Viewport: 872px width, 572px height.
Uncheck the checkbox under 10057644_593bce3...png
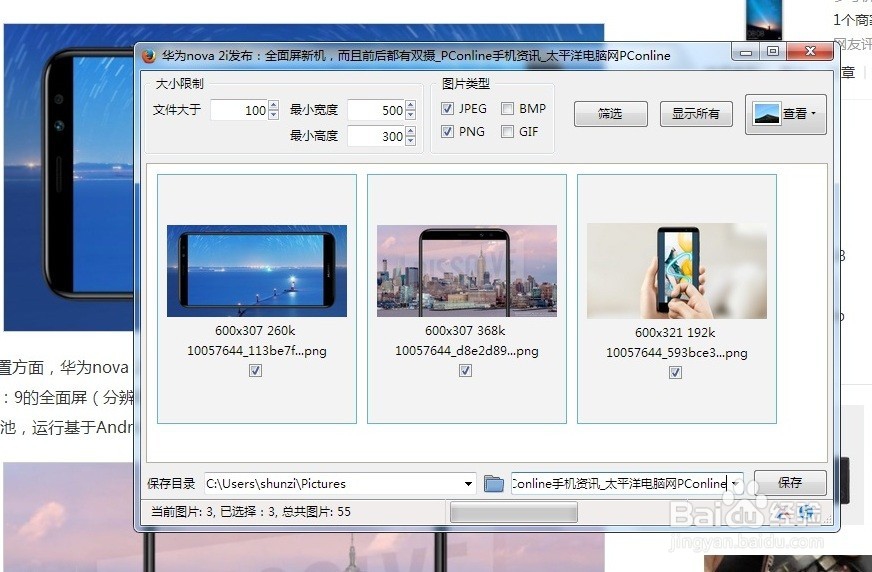675,372
